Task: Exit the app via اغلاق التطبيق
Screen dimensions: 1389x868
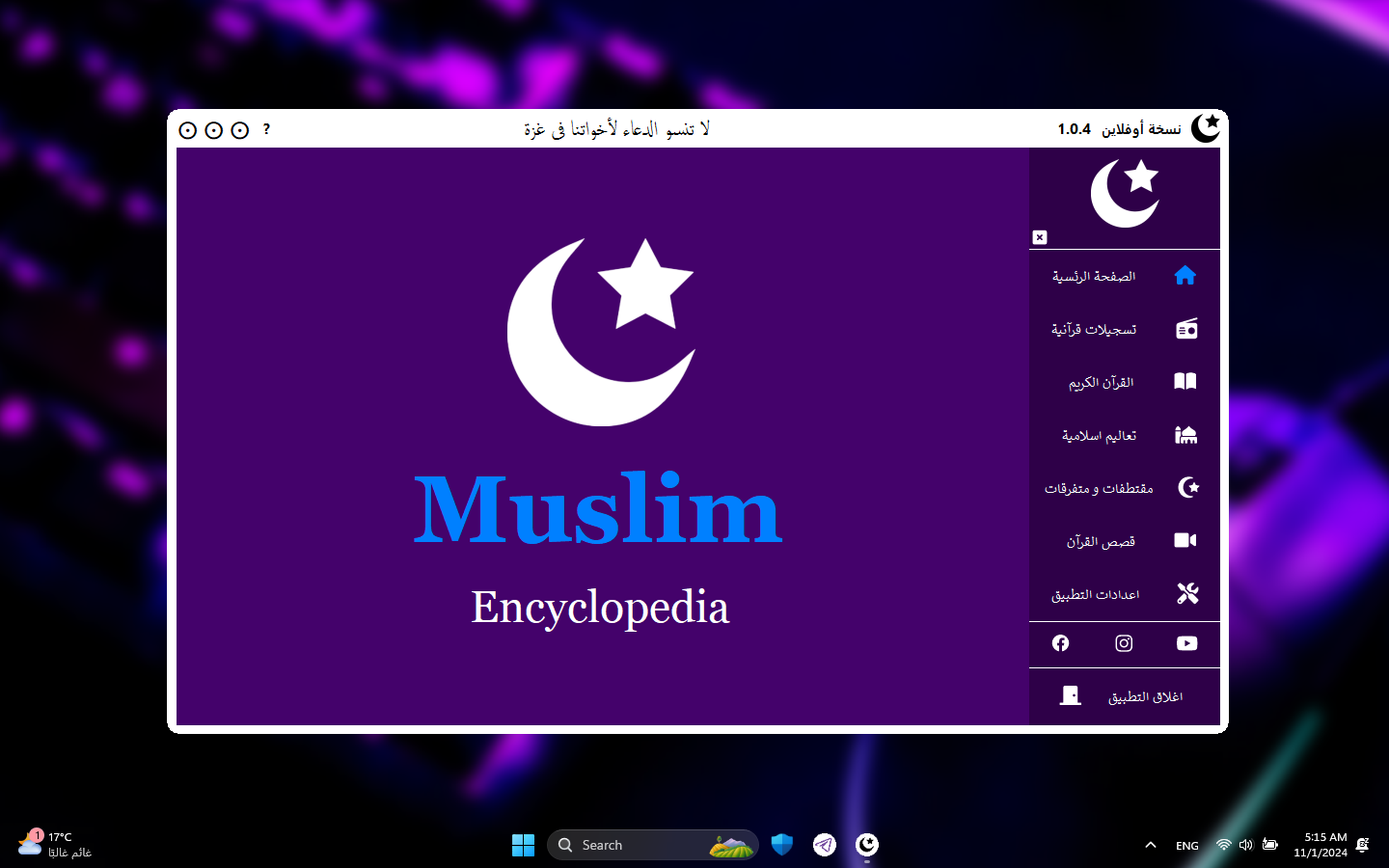Action: click(1125, 696)
